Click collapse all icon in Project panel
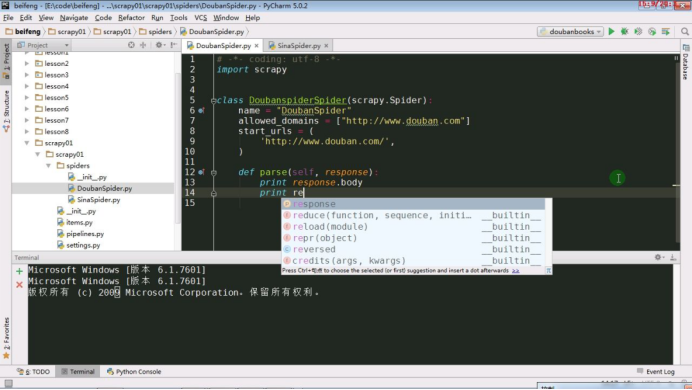This screenshot has height=390, width=692. click(143, 45)
